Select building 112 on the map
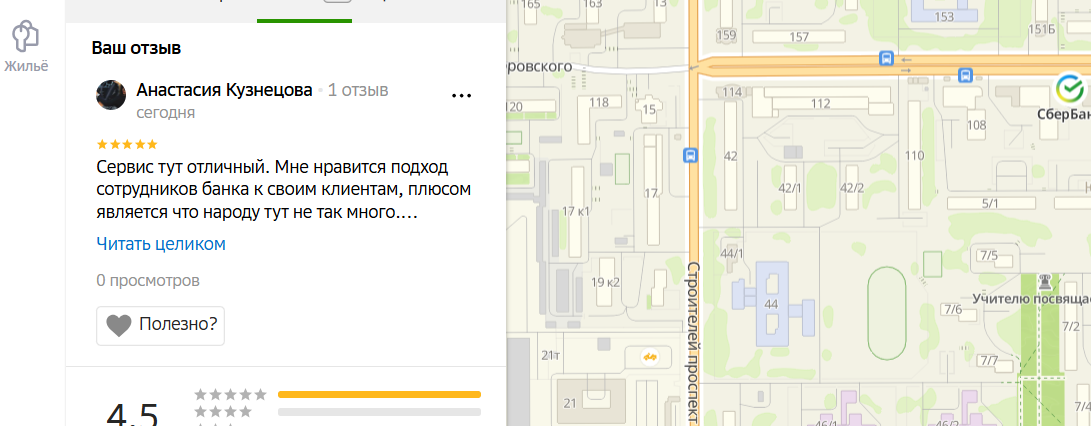Screen dimensions: 1091x426 [821, 104]
